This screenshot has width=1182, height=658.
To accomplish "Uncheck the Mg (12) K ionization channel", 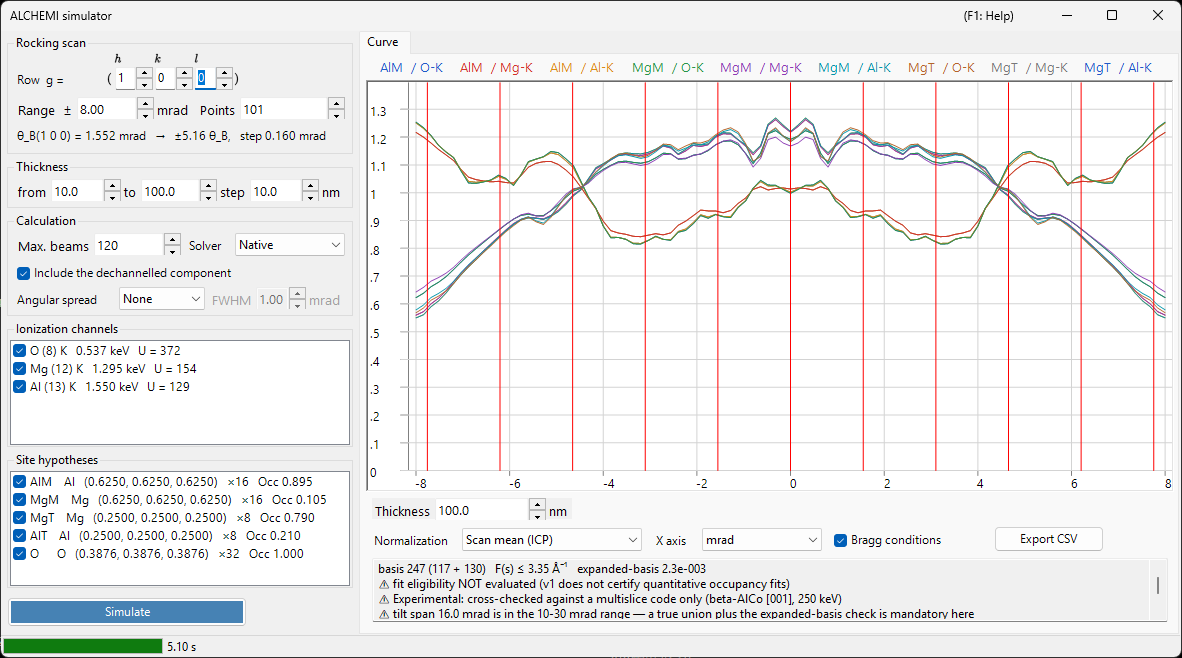I will click(x=20, y=369).
